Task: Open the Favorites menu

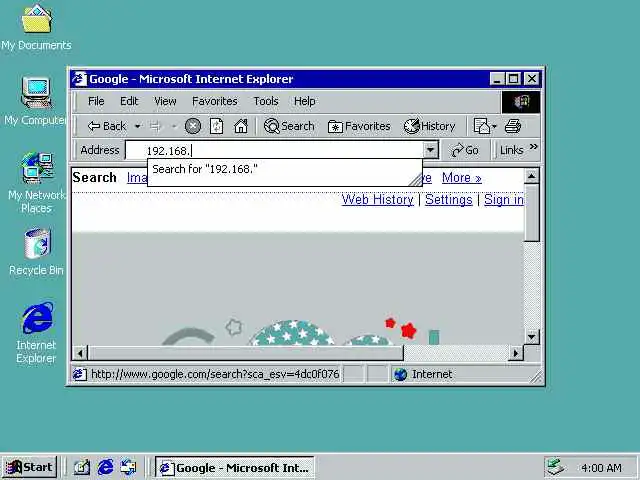Action: 215,101
